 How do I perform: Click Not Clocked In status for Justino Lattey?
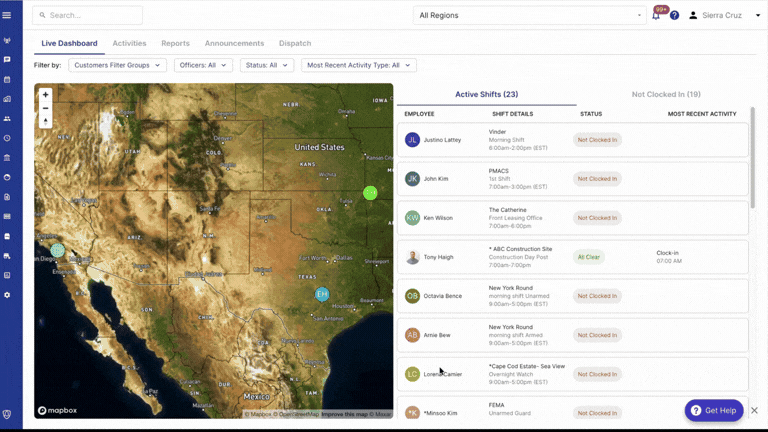coord(597,140)
